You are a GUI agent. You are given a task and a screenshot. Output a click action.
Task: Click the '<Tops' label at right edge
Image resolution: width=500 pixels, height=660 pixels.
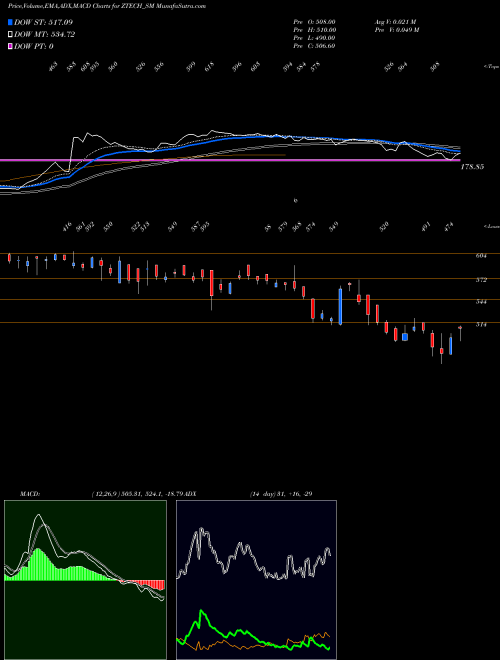pyautogui.click(x=491, y=67)
